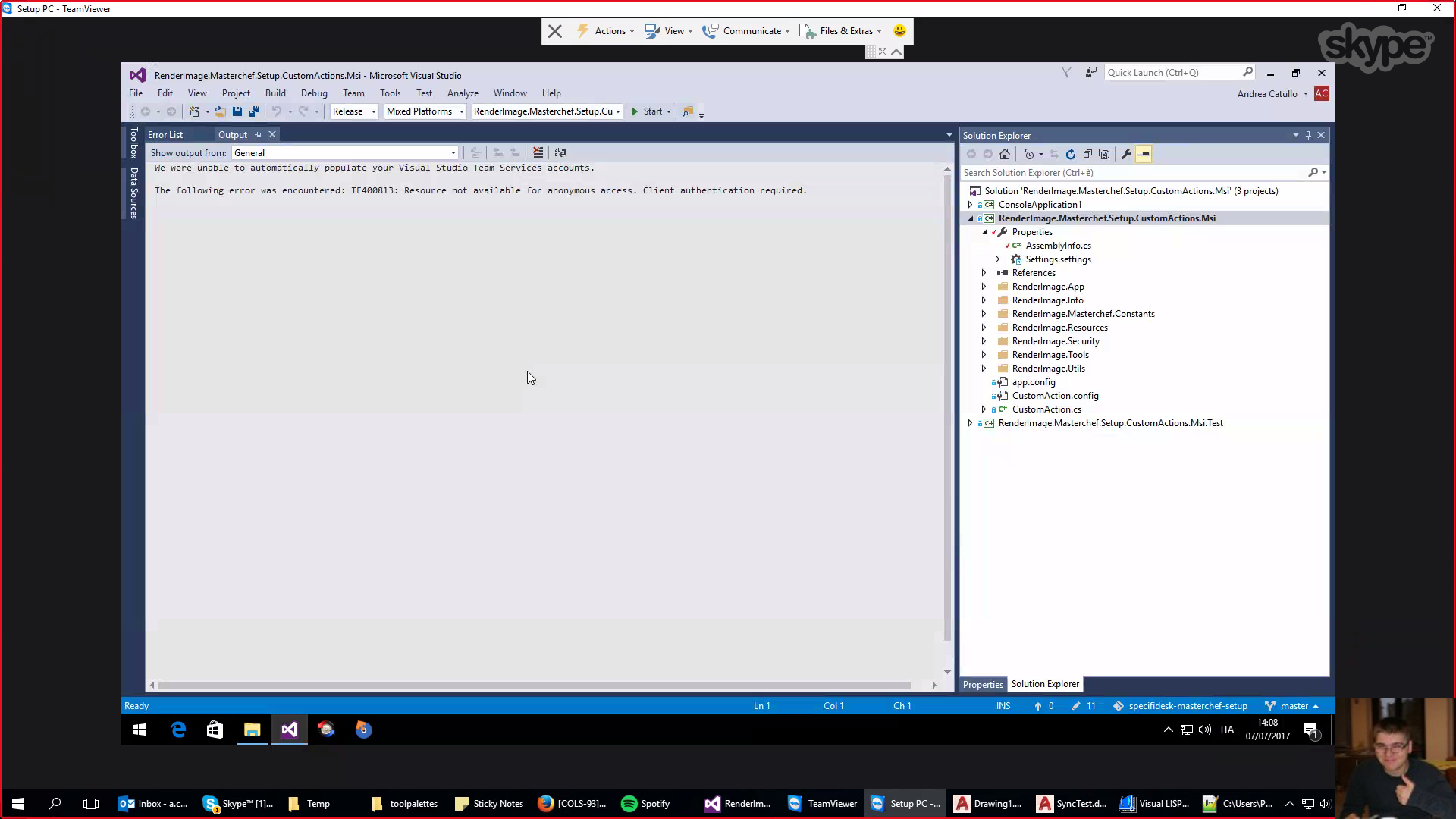This screenshot has height=819, width=1456.
Task: Toggle Preview Selected Items button
Action: point(1144,154)
